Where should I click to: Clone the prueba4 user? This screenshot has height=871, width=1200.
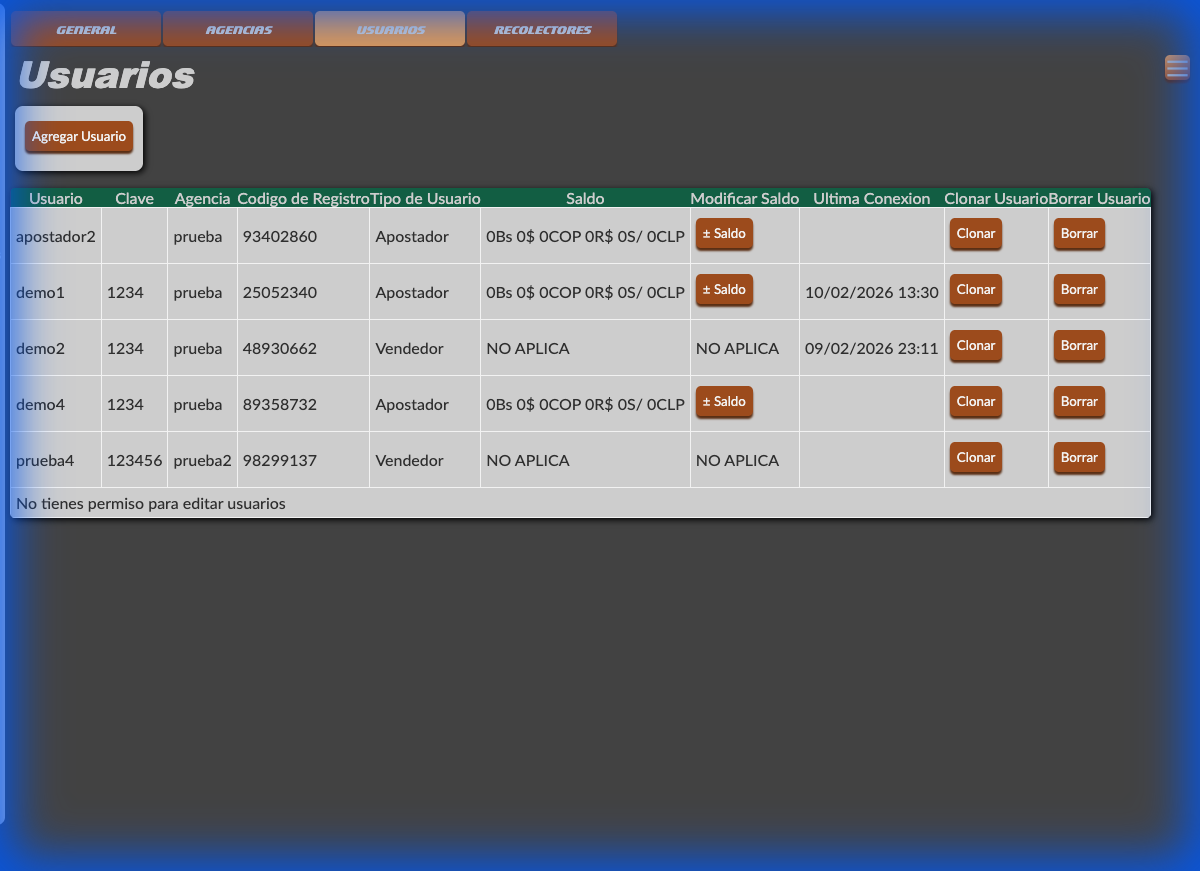tap(975, 458)
